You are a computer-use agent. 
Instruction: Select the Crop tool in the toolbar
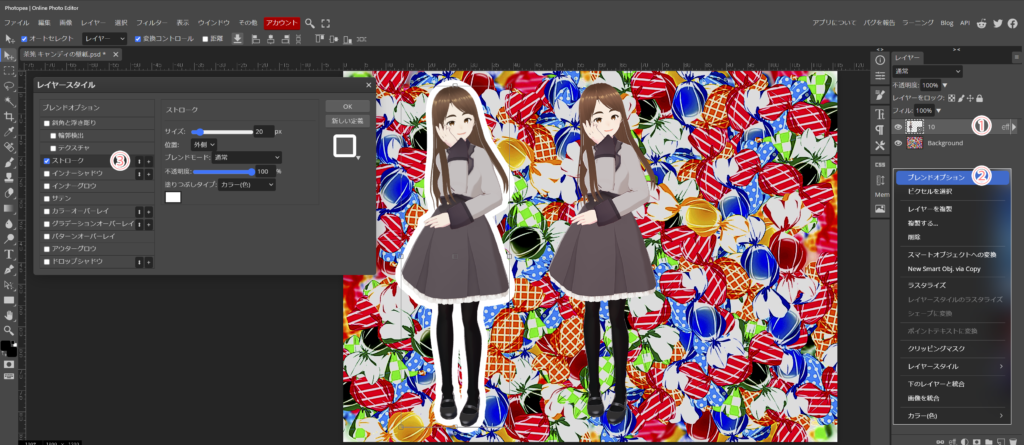(9, 116)
